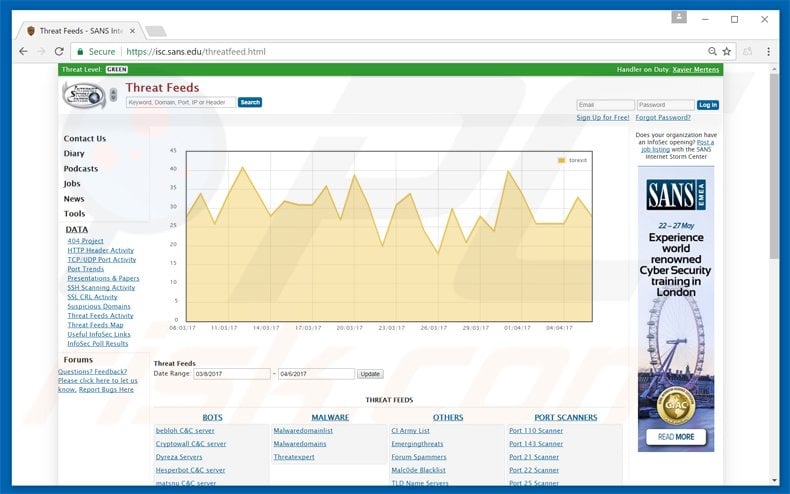790x494 pixels.
Task: Open Threat Feeds Map link
Action: pos(95,325)
